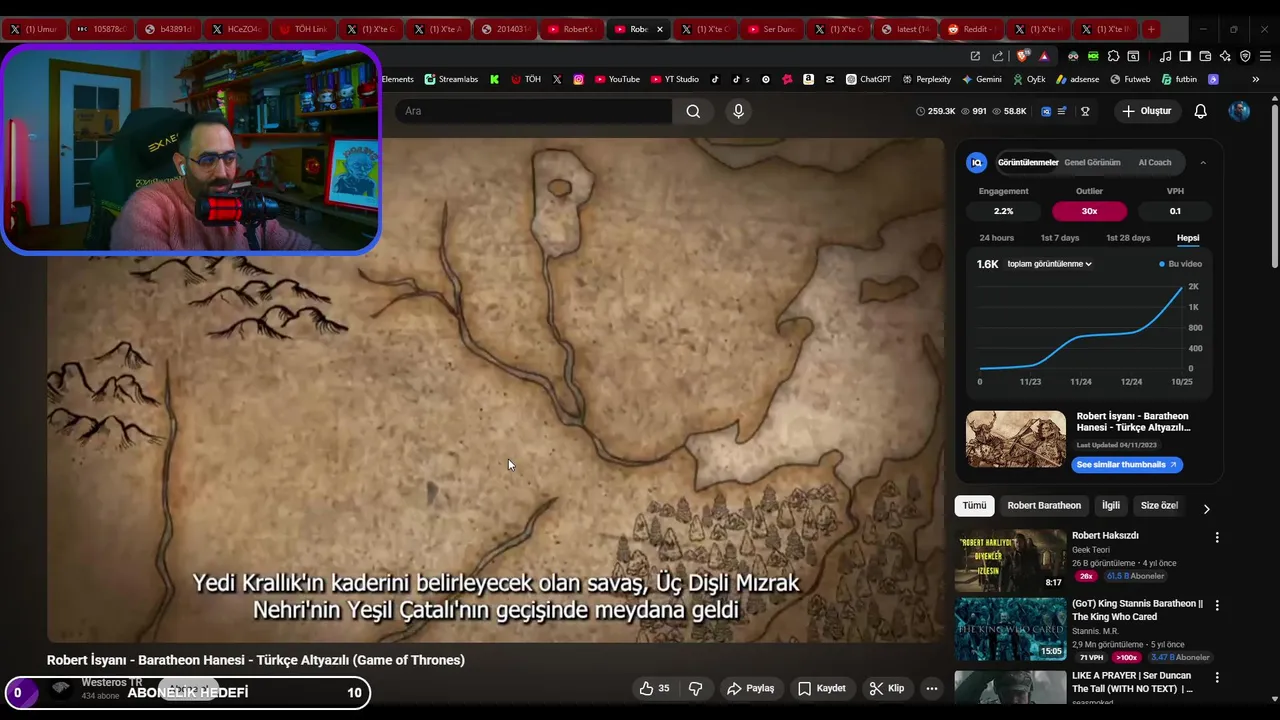1280x720 pixels.
Task: Open a new browser tab
Action: tap(1151, 29)
